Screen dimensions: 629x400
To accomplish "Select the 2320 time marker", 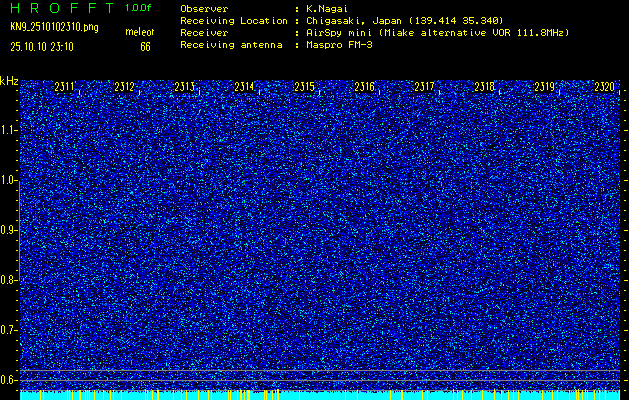I will 604,87.
